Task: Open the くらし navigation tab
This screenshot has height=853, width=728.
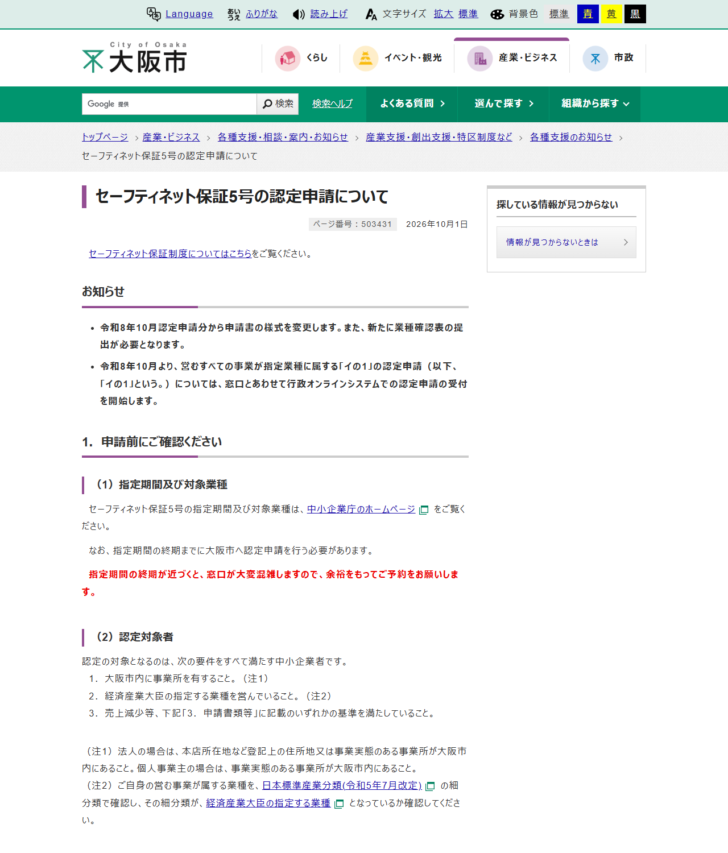Action: pos(300,58)
